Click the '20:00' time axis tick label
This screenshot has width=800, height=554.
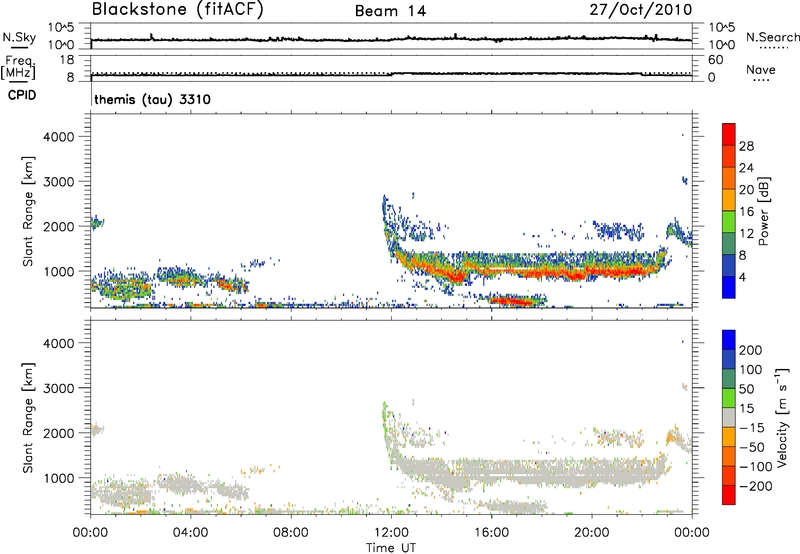[591, 533]
